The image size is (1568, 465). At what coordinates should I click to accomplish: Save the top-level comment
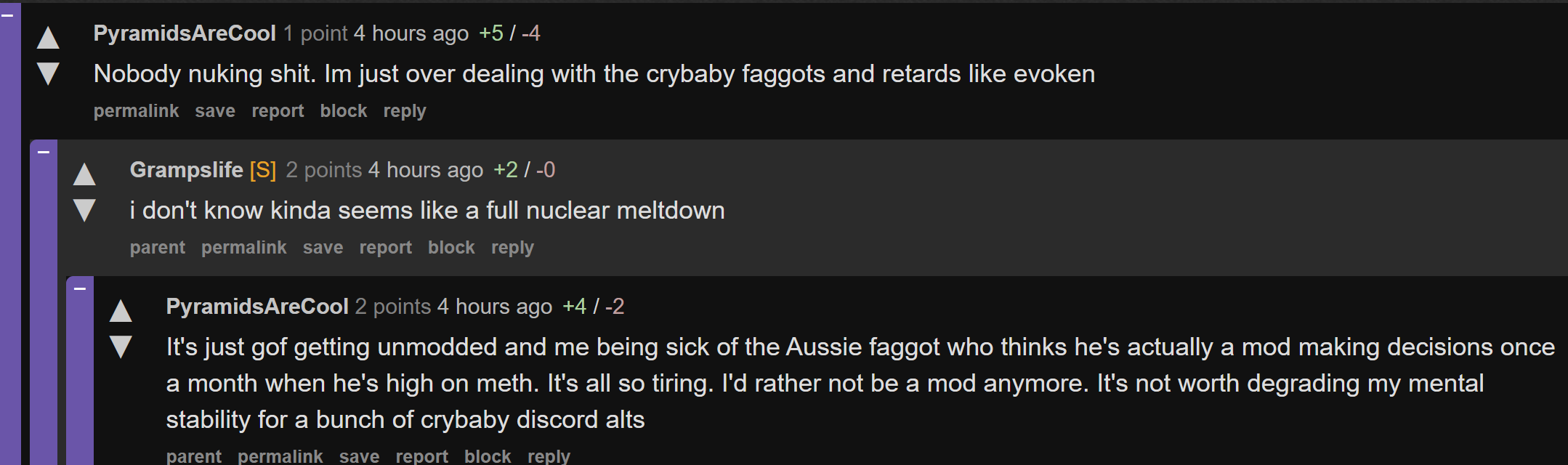(215, 111)
